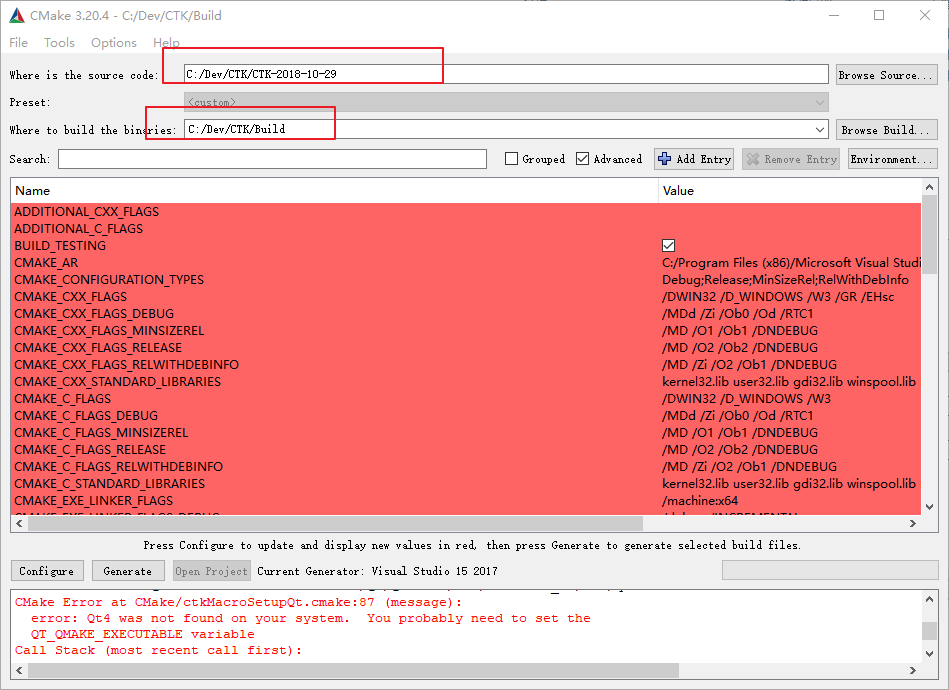The width and height of the screenshot is (949, 690).
Task: Toggle the BUILD_TESTING value checkbox
Action: pyautogui.click(x=668, y=246)
